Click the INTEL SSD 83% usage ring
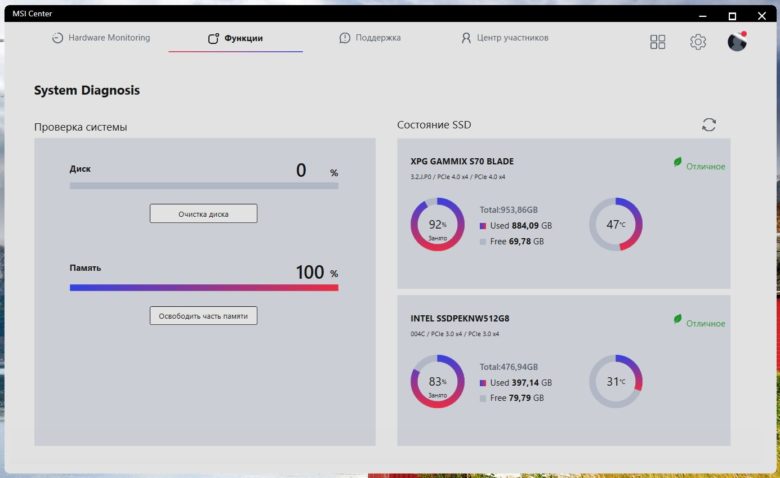 point(437,382)
